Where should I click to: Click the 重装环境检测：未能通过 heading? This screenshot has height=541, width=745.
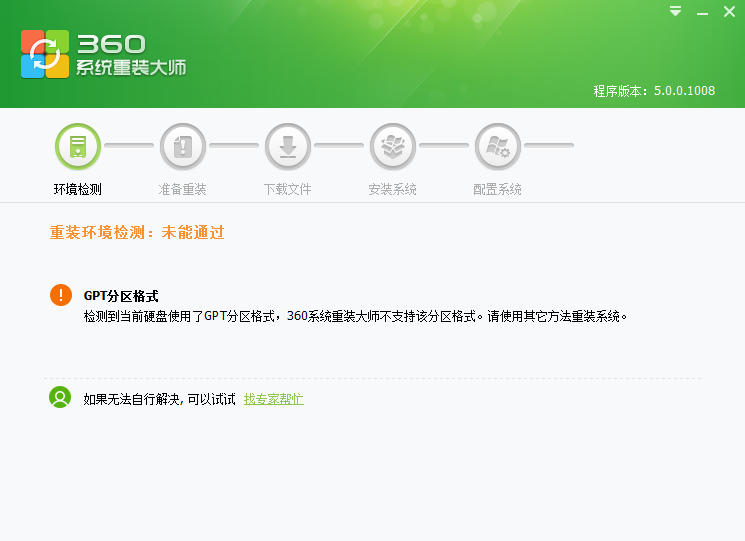pos(137,232)
